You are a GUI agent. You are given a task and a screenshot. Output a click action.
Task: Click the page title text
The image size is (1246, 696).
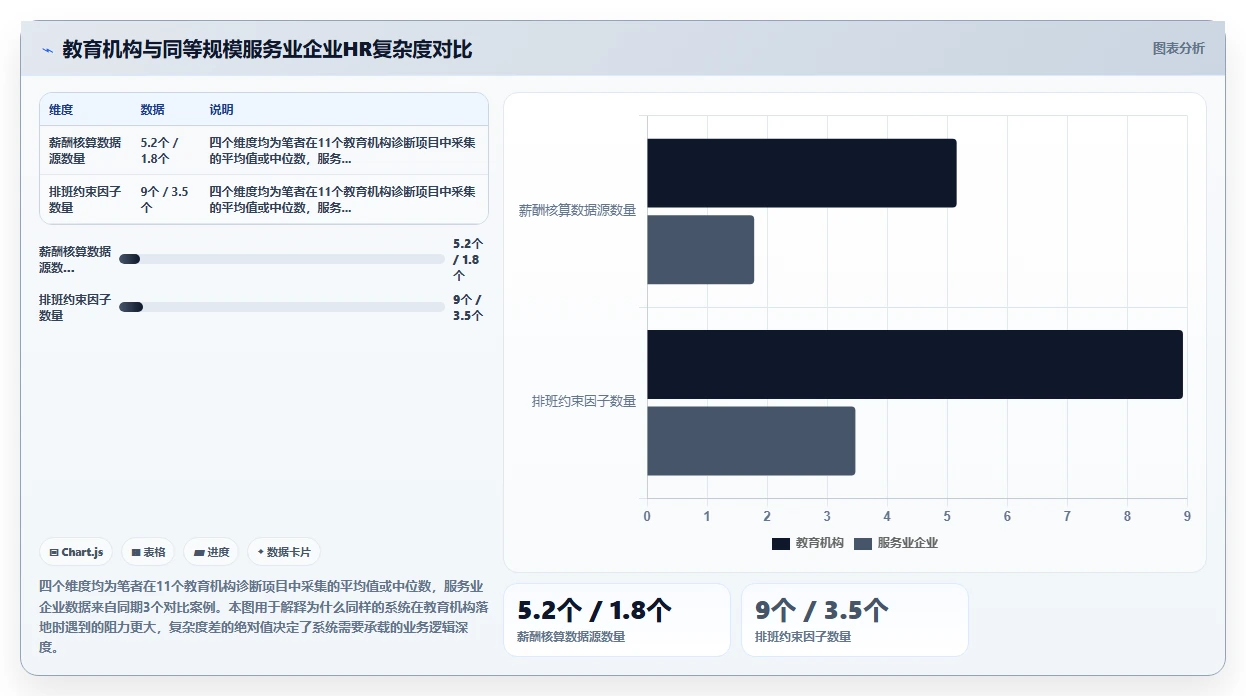point(267,50)
